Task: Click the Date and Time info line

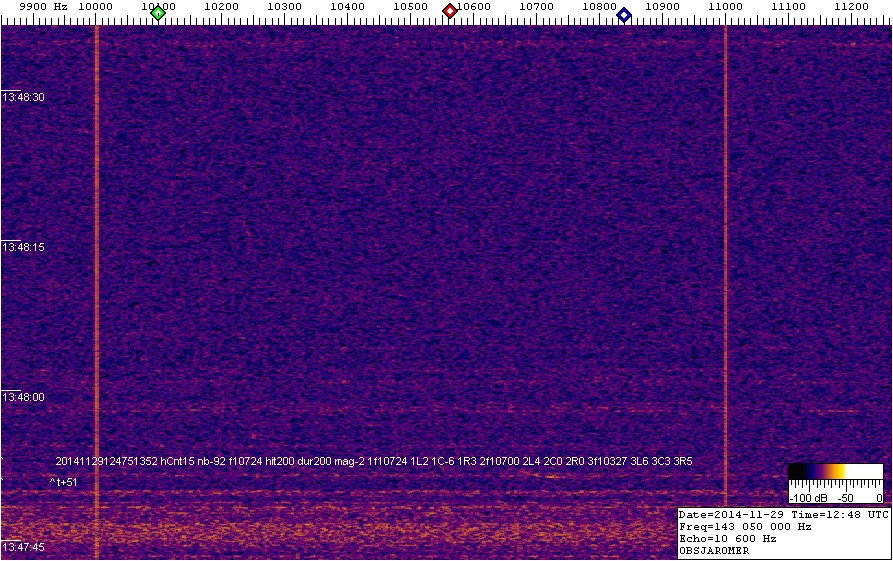Action: click(x=784, y=514)
